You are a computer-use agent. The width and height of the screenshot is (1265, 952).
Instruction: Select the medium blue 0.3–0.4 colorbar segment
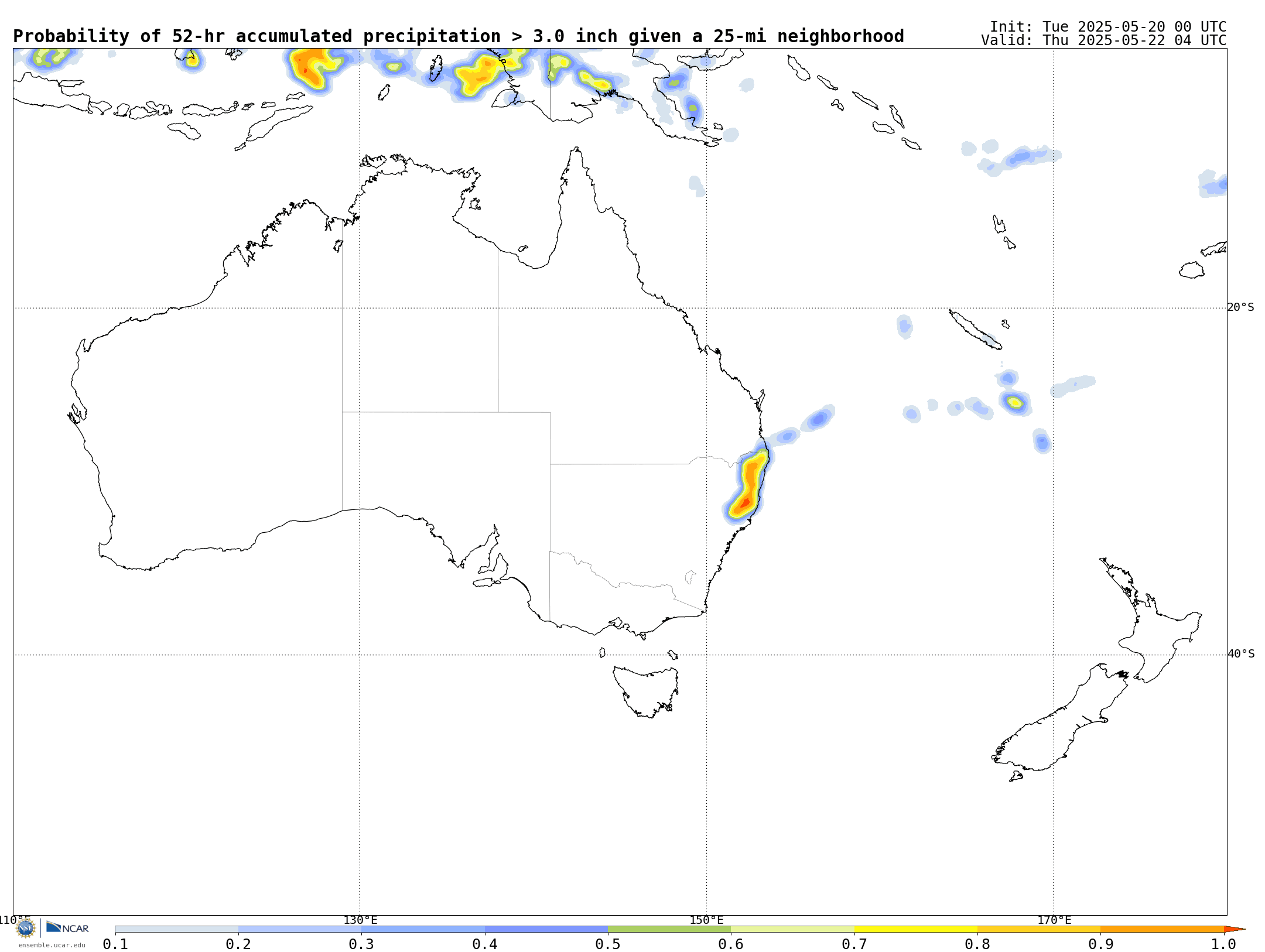(423, 929)
